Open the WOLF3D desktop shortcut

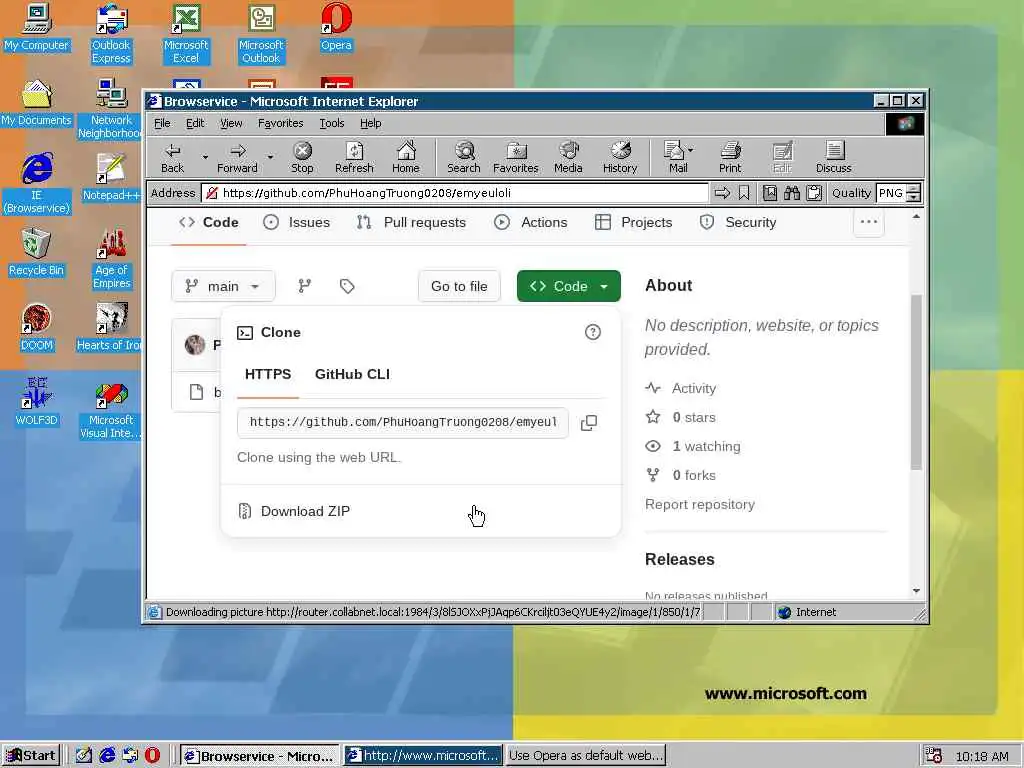coord(36,402)
